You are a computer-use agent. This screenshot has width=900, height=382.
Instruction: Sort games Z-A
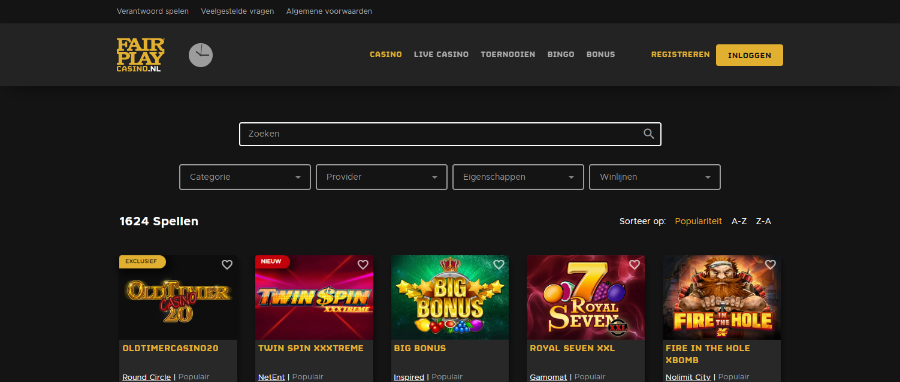[x=763, y=221]
